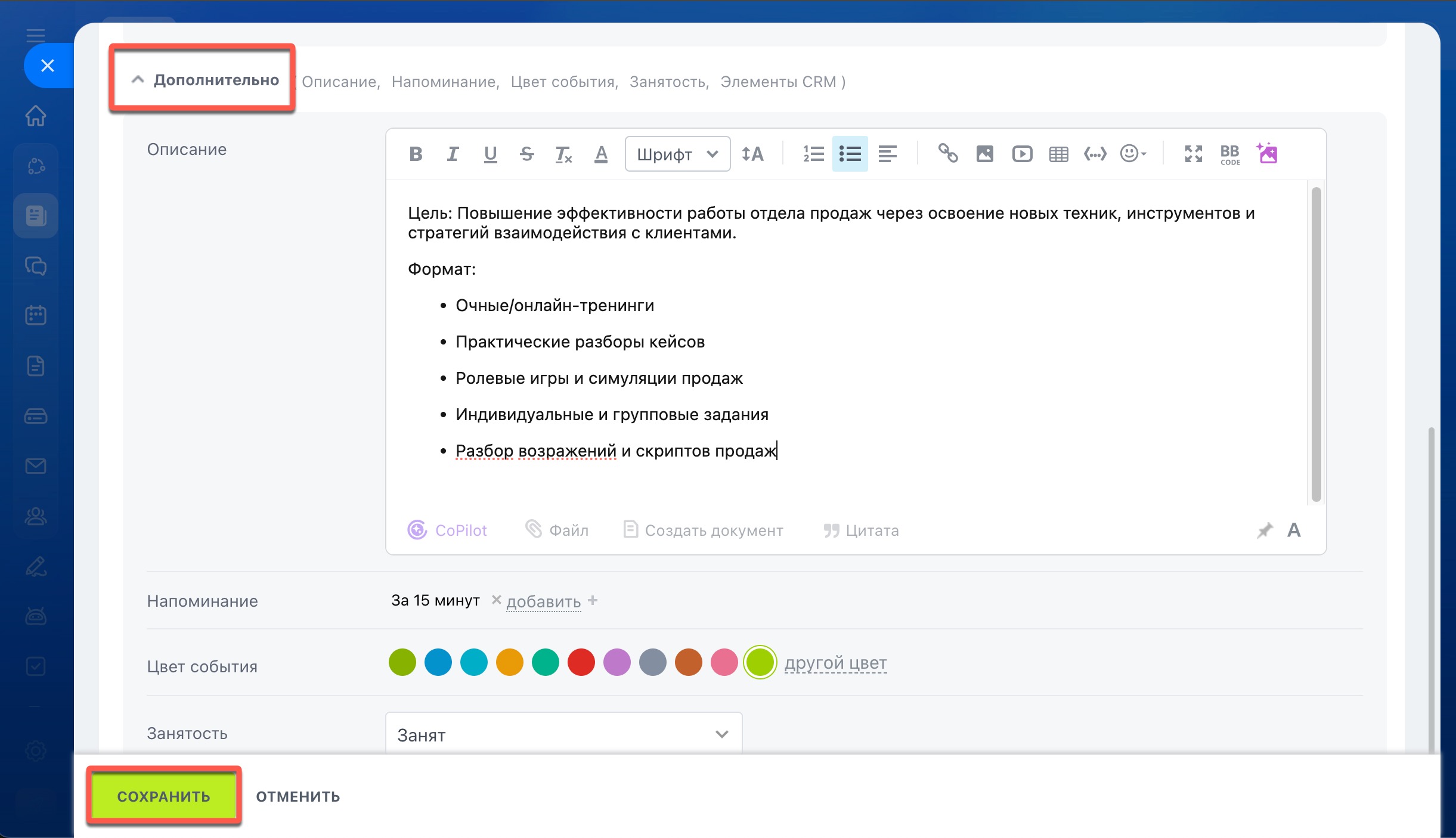Click the event form scrollbar
Image resolution: width=1456 pixels, height=838 pixels.
(x=1431, y=590)
